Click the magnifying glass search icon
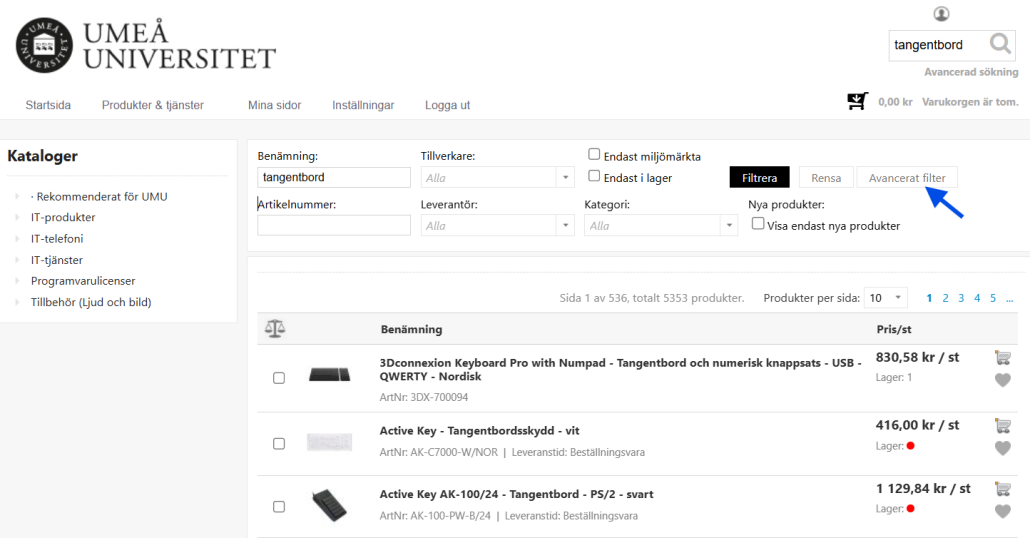Screen dimensions: 1030x538 (x=1000, y=44)
